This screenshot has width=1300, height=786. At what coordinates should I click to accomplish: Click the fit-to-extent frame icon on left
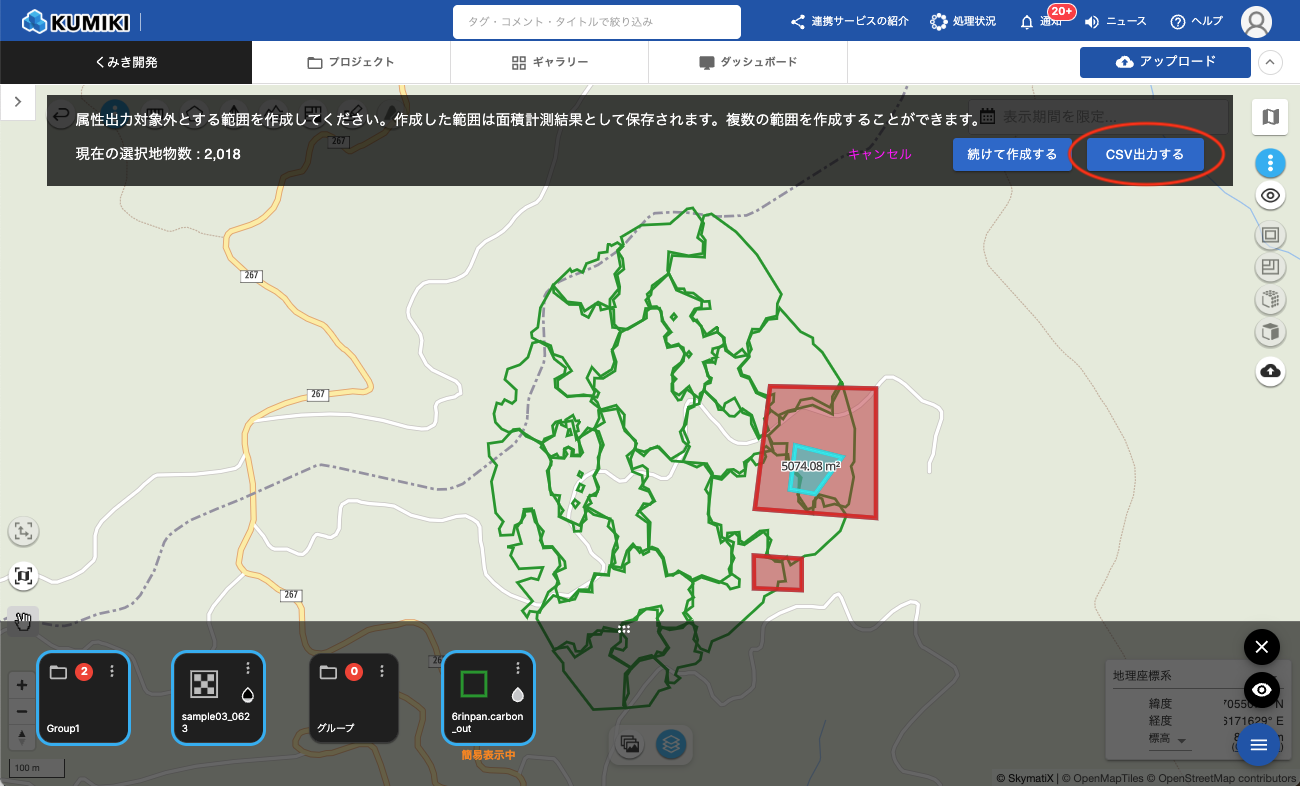[24, 576]
